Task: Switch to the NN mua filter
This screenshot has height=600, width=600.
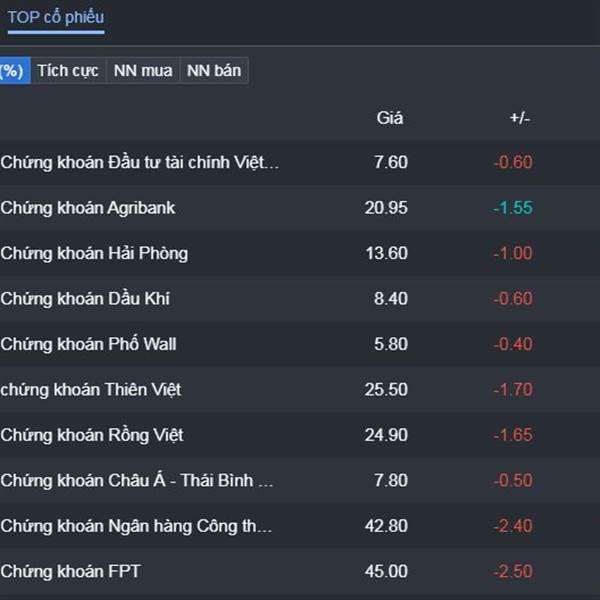Action: (x=143, y=71)
